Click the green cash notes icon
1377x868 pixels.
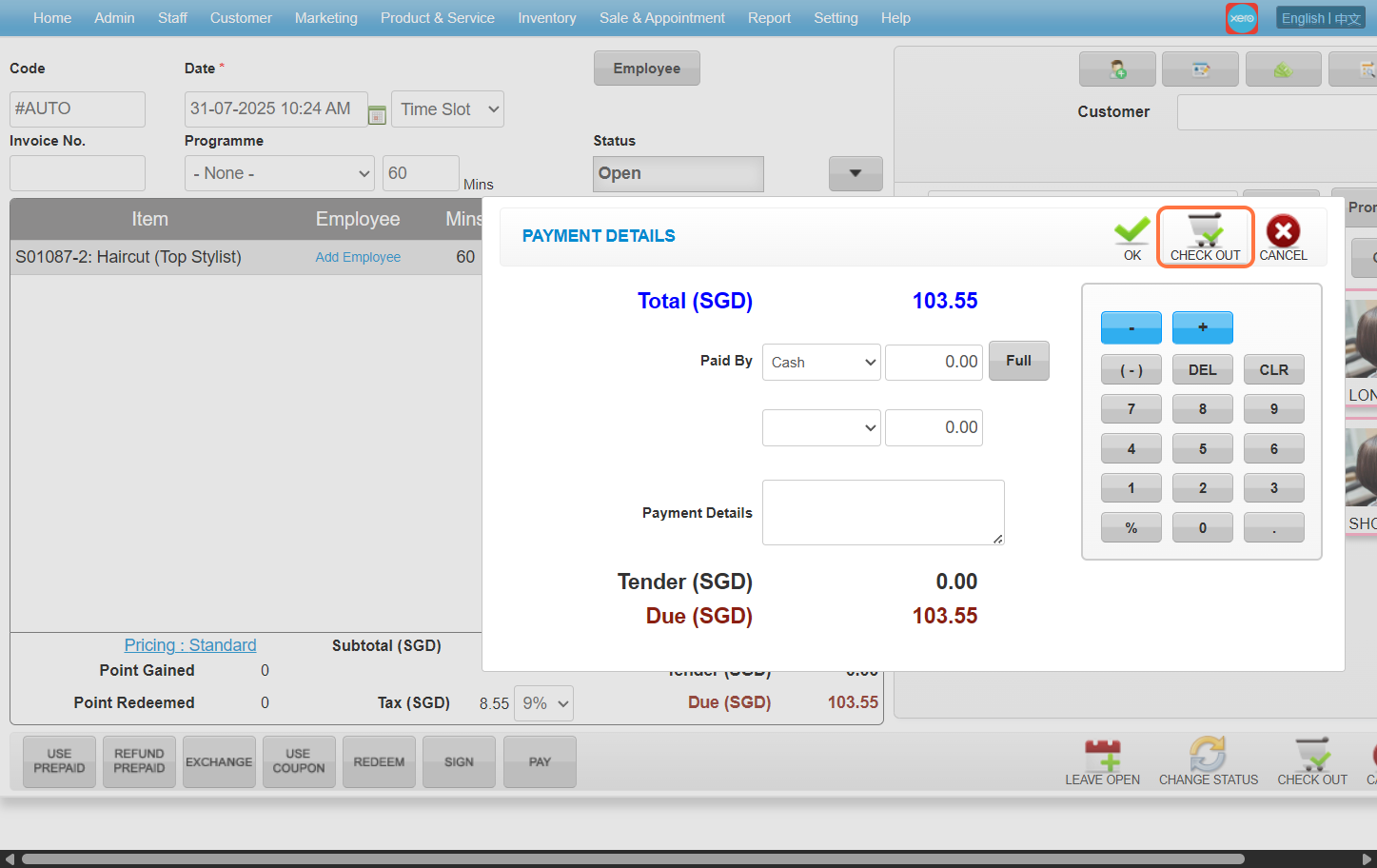click(1283, 69)
